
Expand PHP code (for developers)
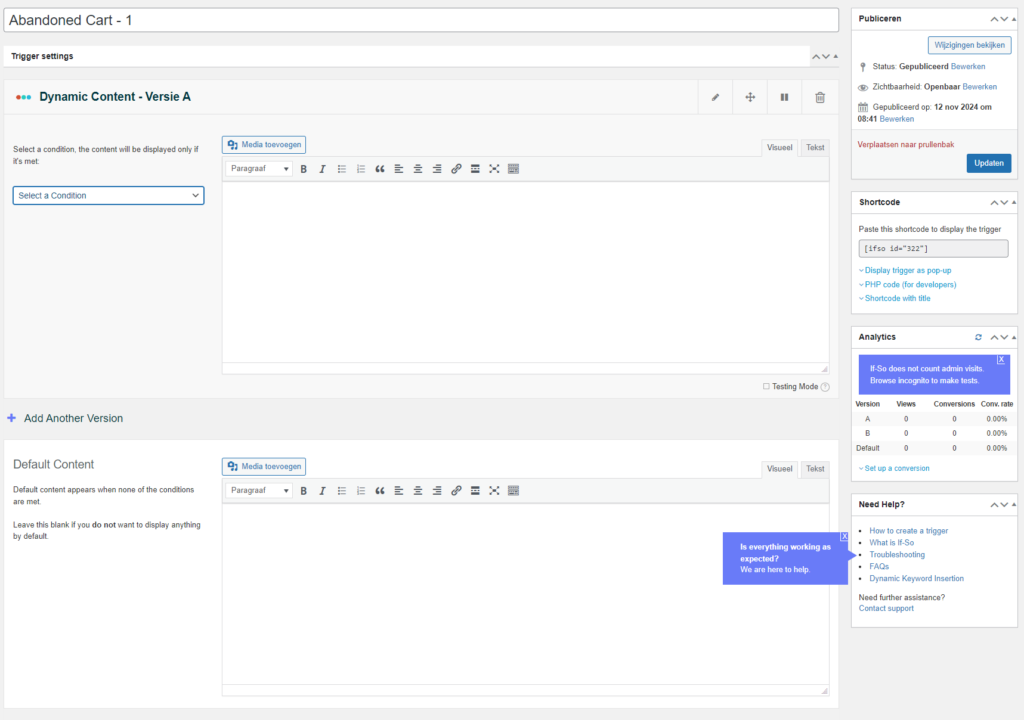908,285
